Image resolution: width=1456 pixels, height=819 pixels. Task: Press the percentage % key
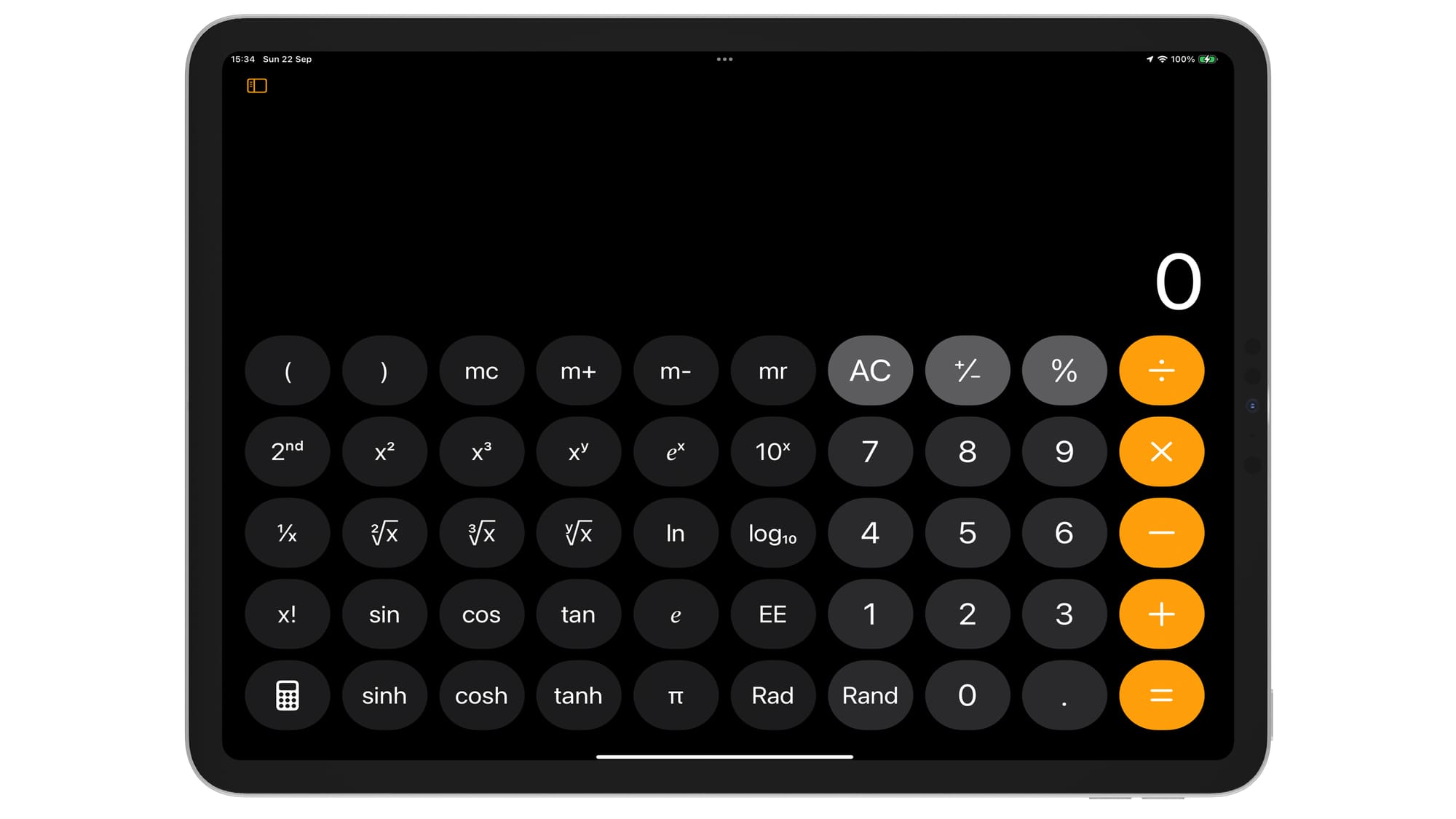click(1063, 371)
